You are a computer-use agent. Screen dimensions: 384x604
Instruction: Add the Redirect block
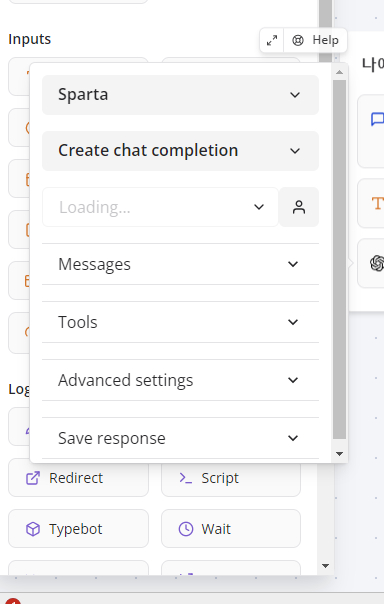(79, 478)
